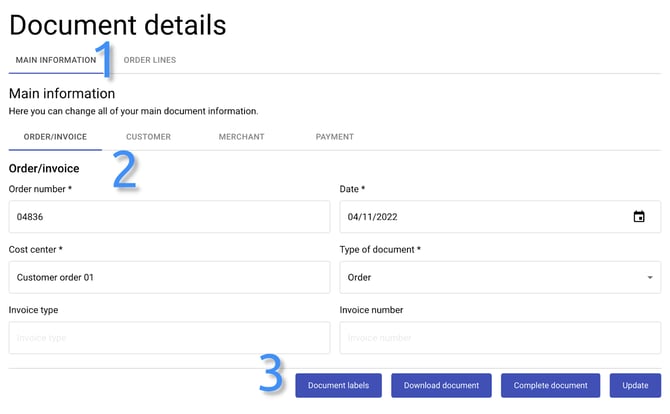Select the Type of document field showing Order

tap(490, 277)
